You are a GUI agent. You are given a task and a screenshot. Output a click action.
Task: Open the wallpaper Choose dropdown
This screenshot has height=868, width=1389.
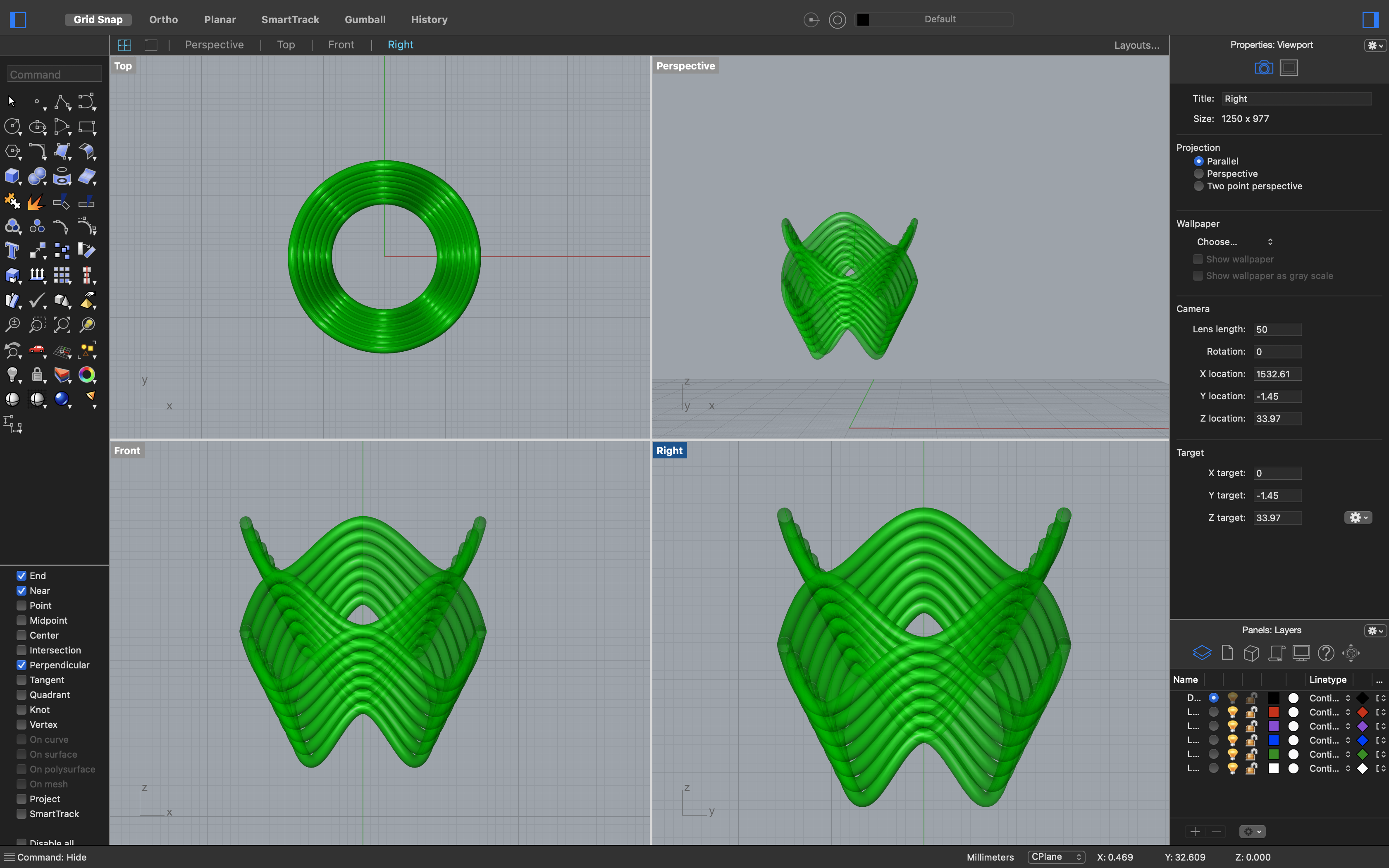click(1234, 242)
